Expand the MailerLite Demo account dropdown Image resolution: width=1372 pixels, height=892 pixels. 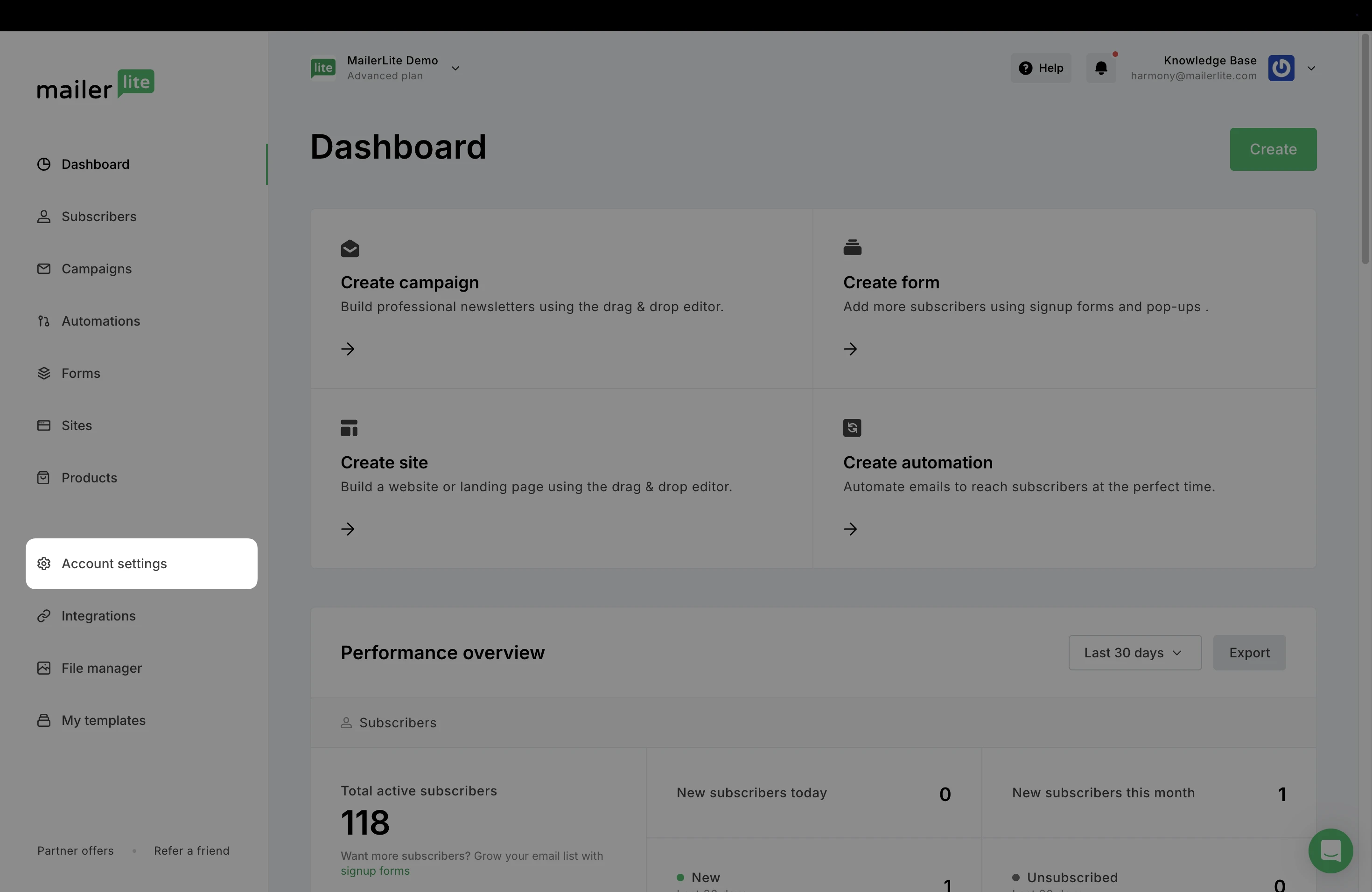point(455,69)
